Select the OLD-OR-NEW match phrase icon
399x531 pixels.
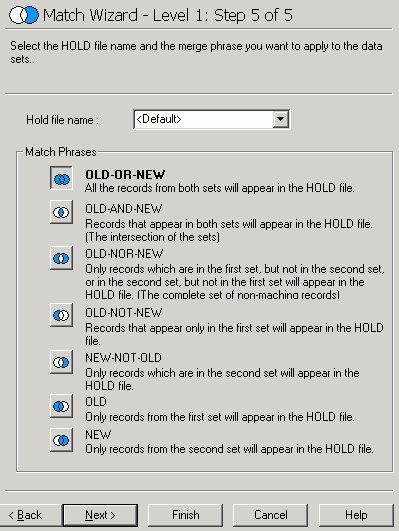pyautogui.click(x=61, y=178)
